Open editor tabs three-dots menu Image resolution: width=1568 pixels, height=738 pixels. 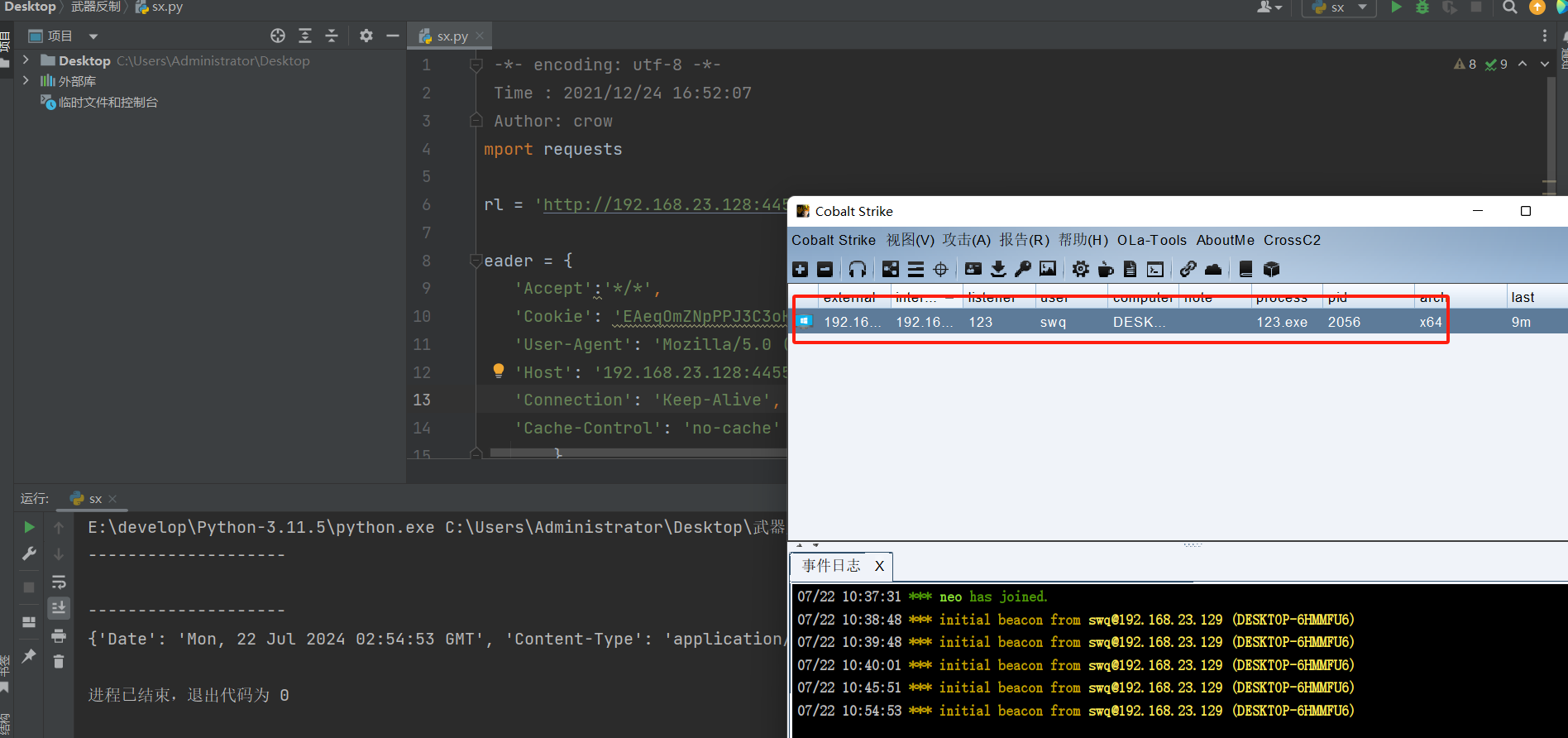(x=1544, y=36)
